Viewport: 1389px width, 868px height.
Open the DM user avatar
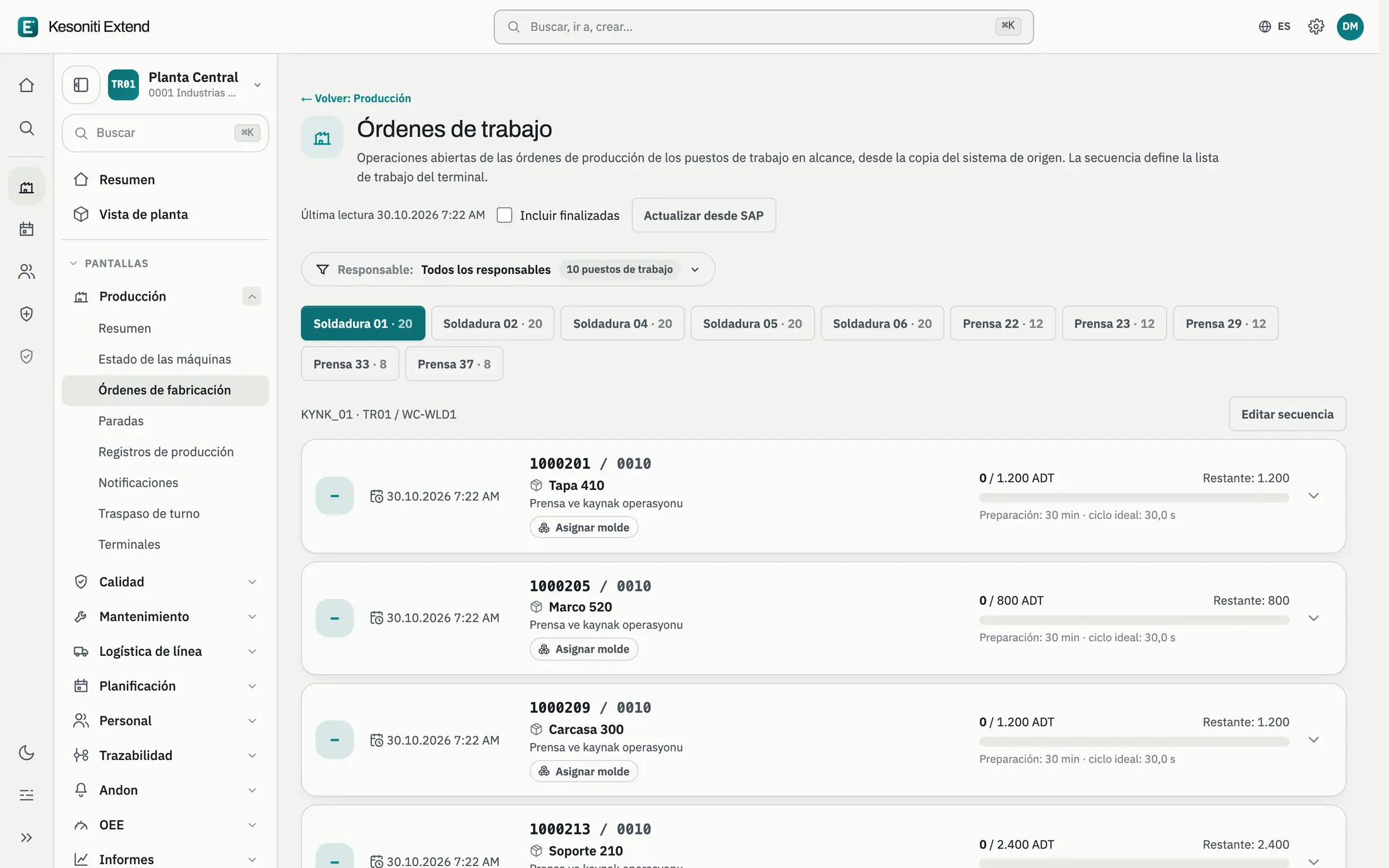point(1350,27)
